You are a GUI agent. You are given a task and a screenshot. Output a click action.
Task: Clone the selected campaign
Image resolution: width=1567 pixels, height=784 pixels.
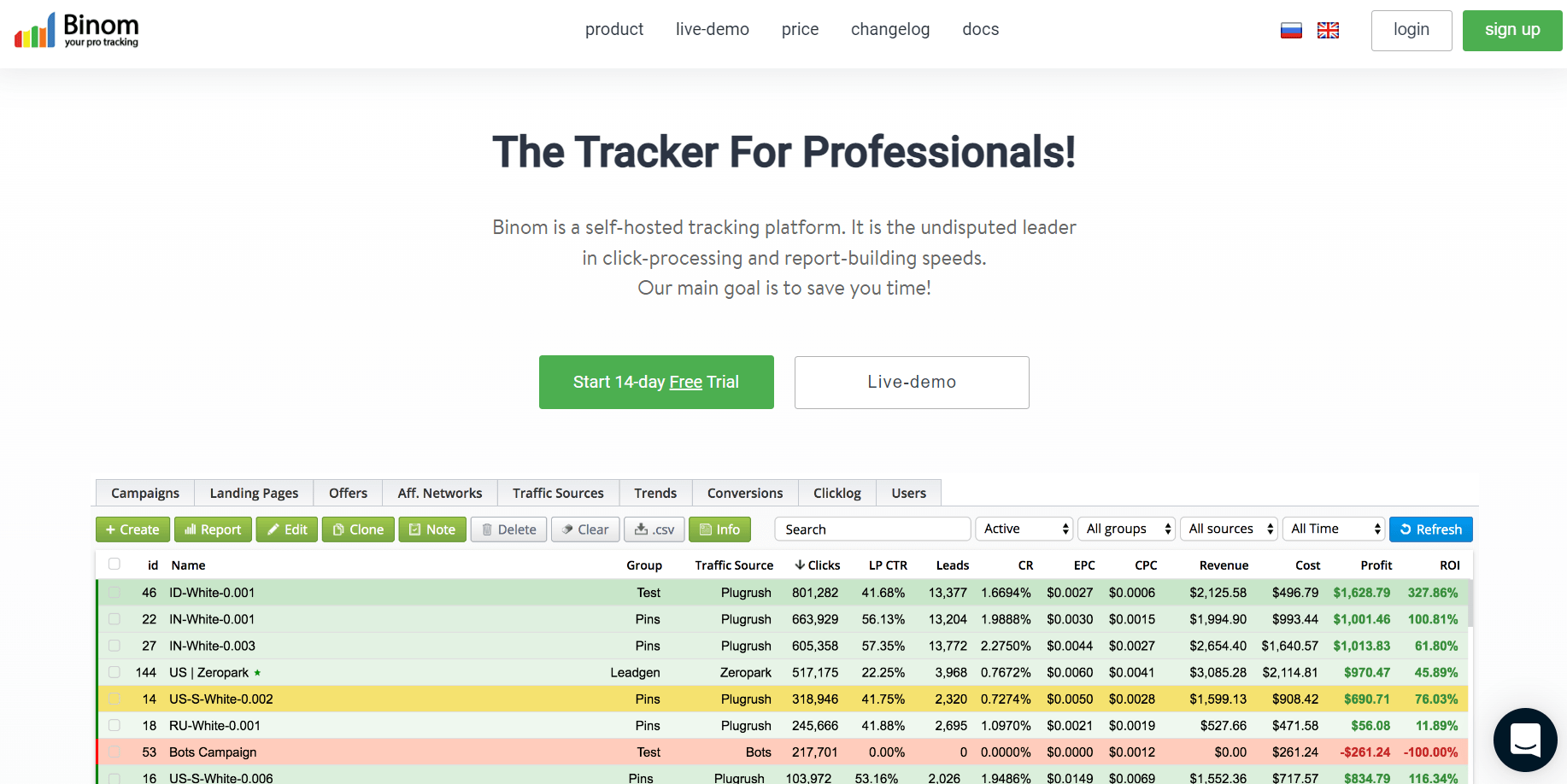click(x=358, y=529)
